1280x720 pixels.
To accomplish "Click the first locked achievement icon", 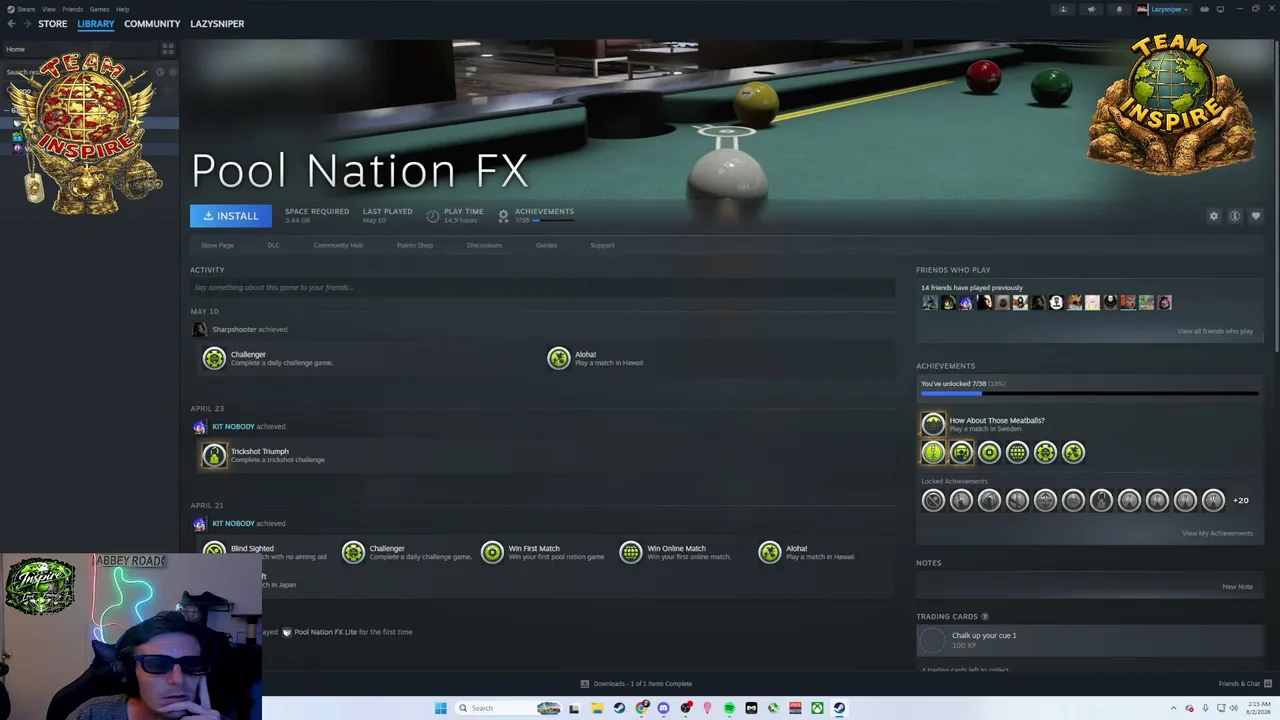I will [933, 500].
